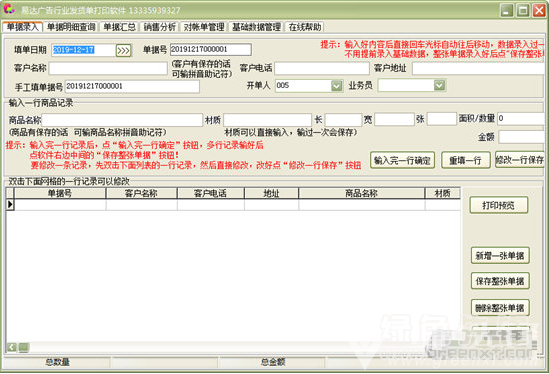This screenshot has height=374, width=549.
Task: Click the >>> date picker button
Action: click(x=123, y=50)
